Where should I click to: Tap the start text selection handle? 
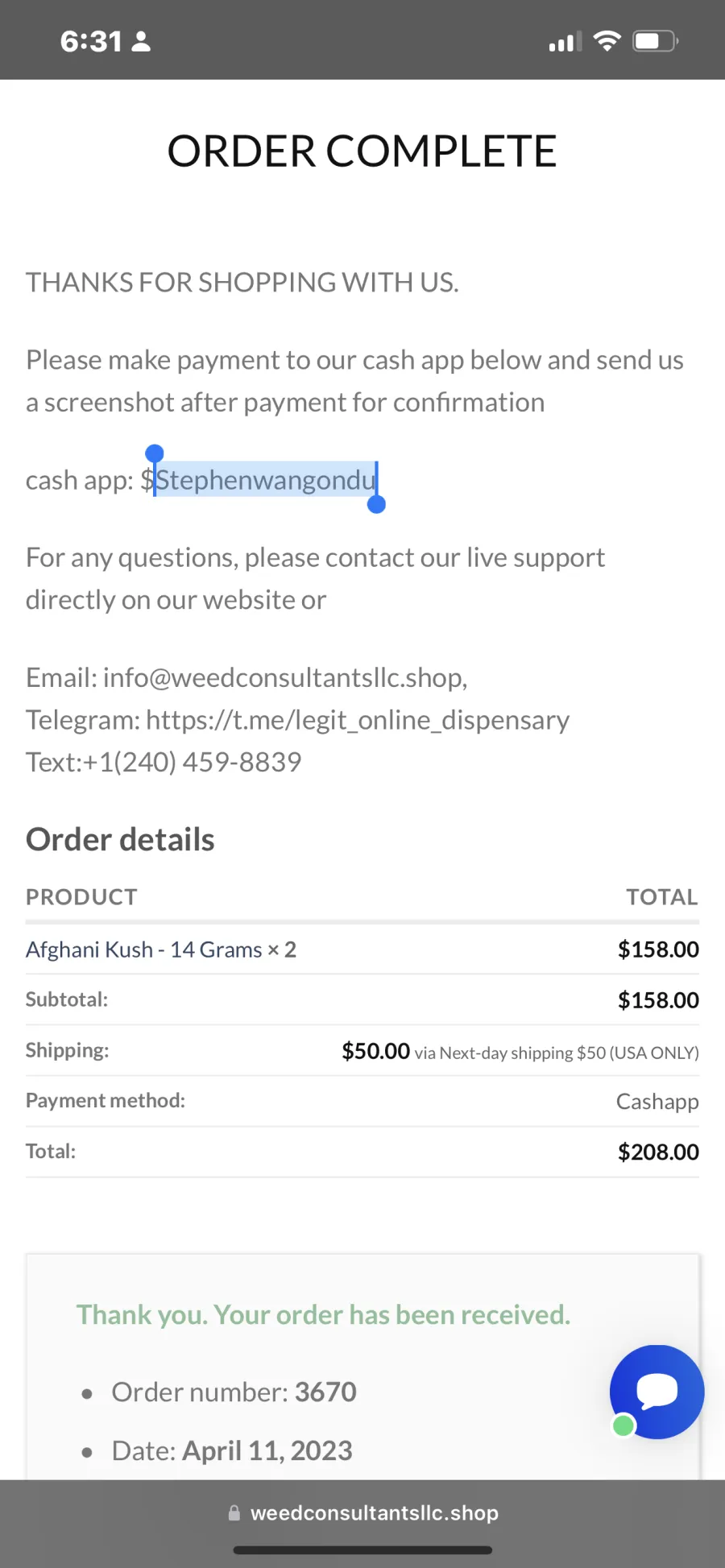tap(155, 453)
